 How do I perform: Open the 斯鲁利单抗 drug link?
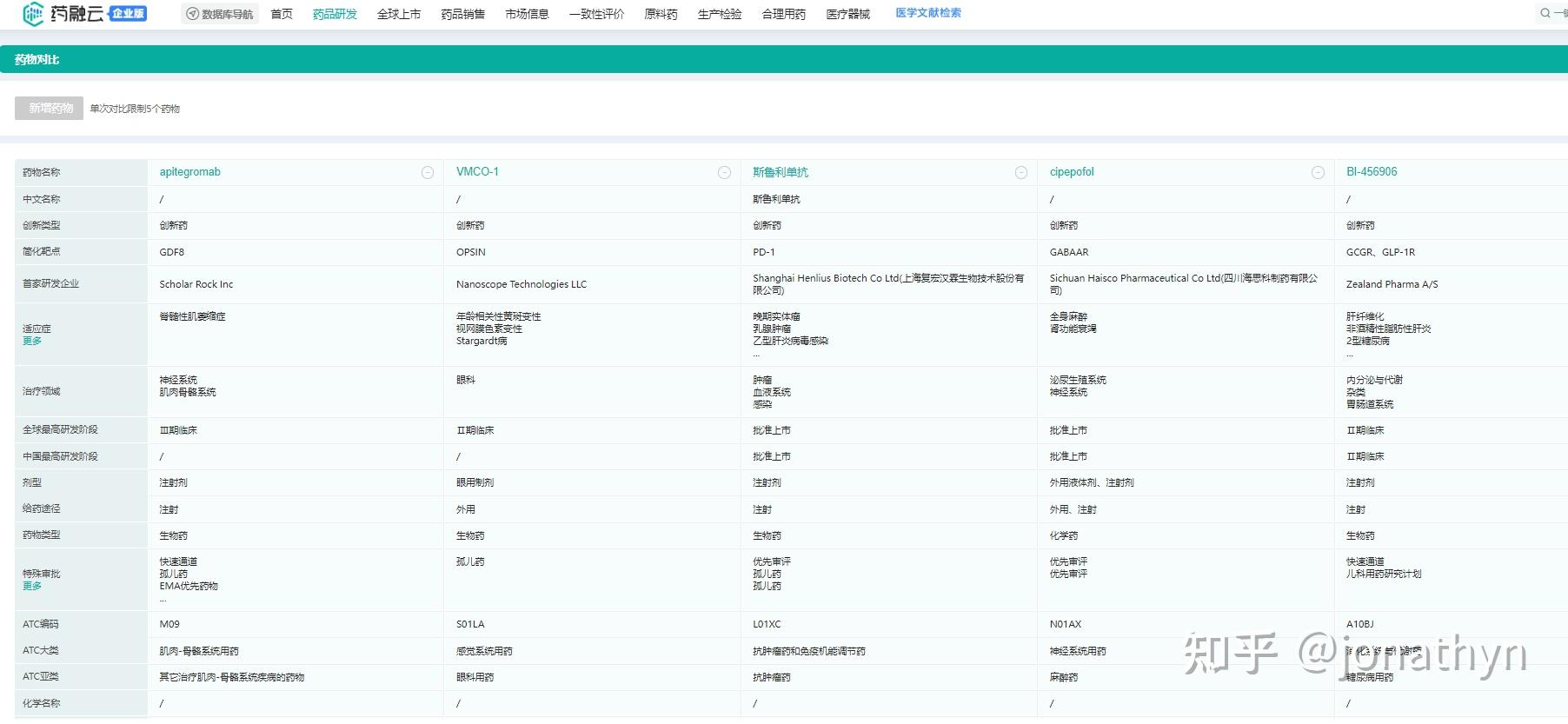pos(781,172)
